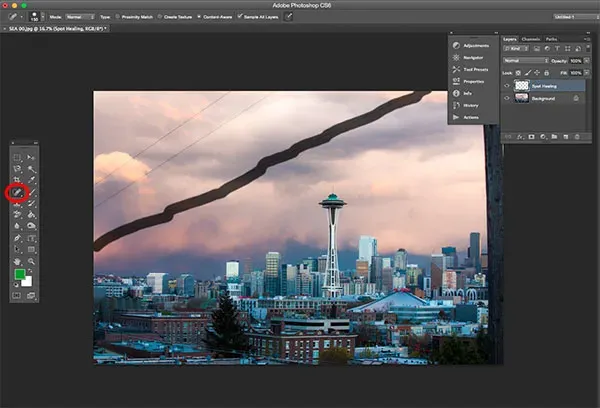Select the Spot Healing layer thumbnail
Screen dimensions: 600x408
pos(522,86)
